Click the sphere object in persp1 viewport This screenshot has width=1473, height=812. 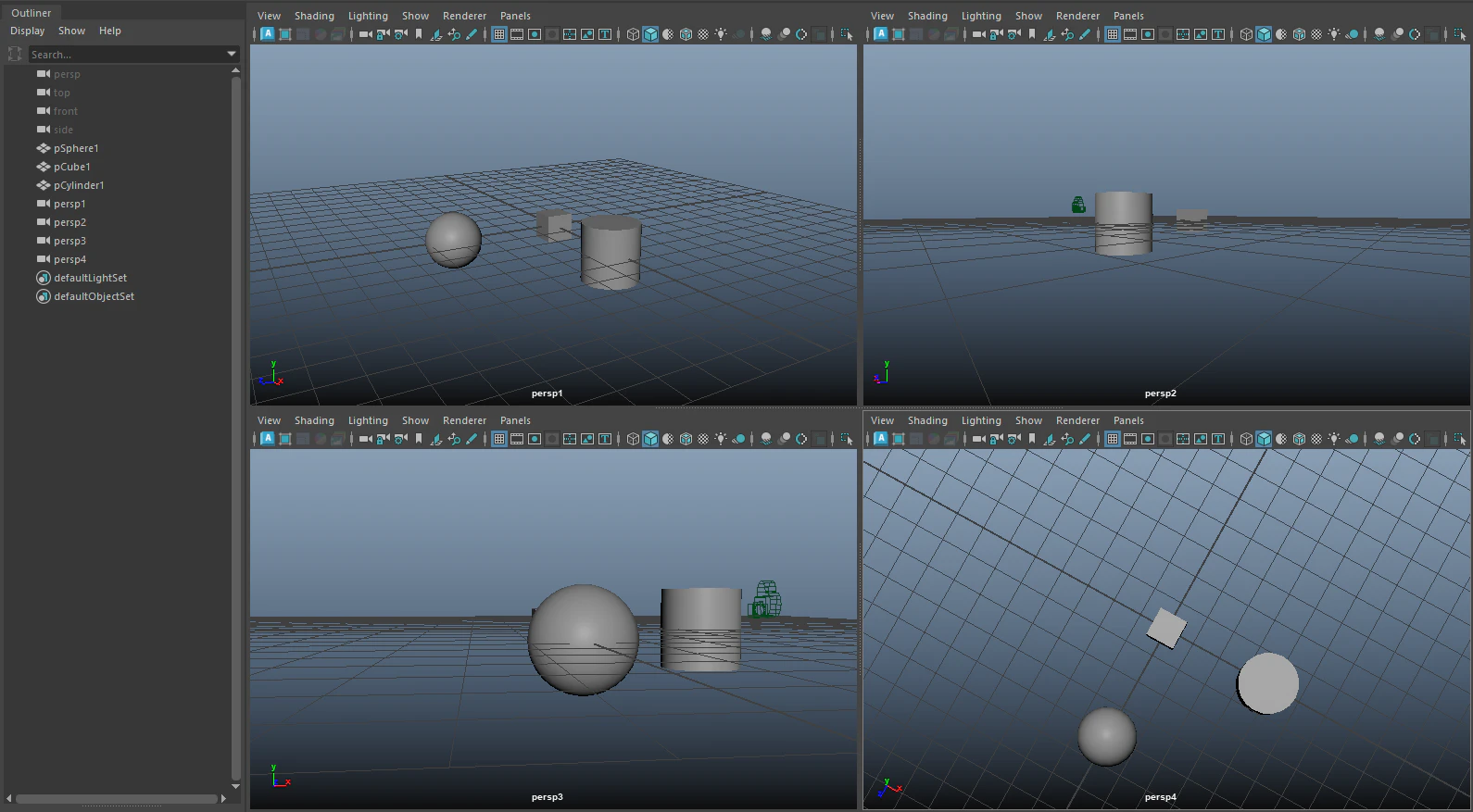pyautogui.click(x=453, y=240)
